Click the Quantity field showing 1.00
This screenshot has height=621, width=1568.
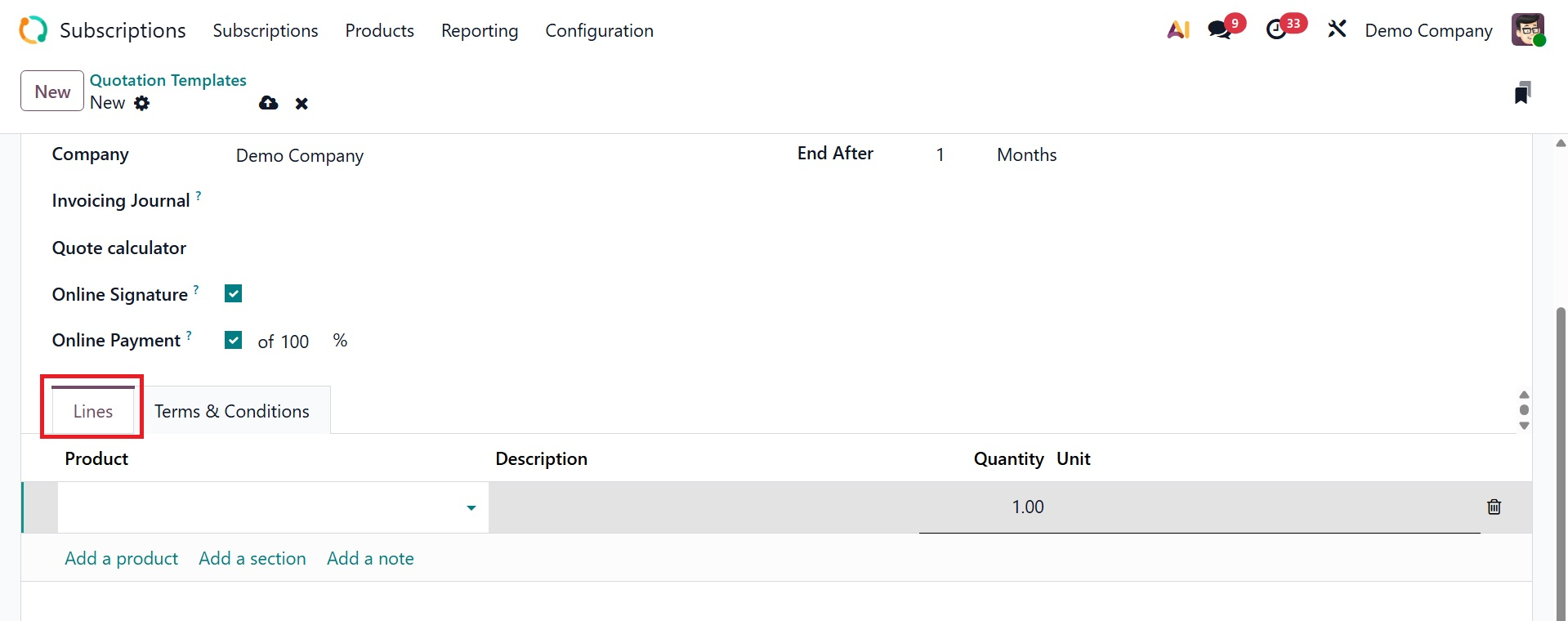click(1027, 507)
